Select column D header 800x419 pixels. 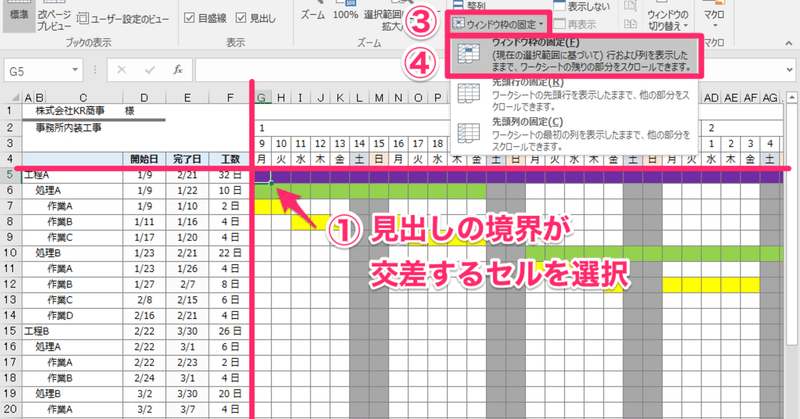click(x=144, y=97)
